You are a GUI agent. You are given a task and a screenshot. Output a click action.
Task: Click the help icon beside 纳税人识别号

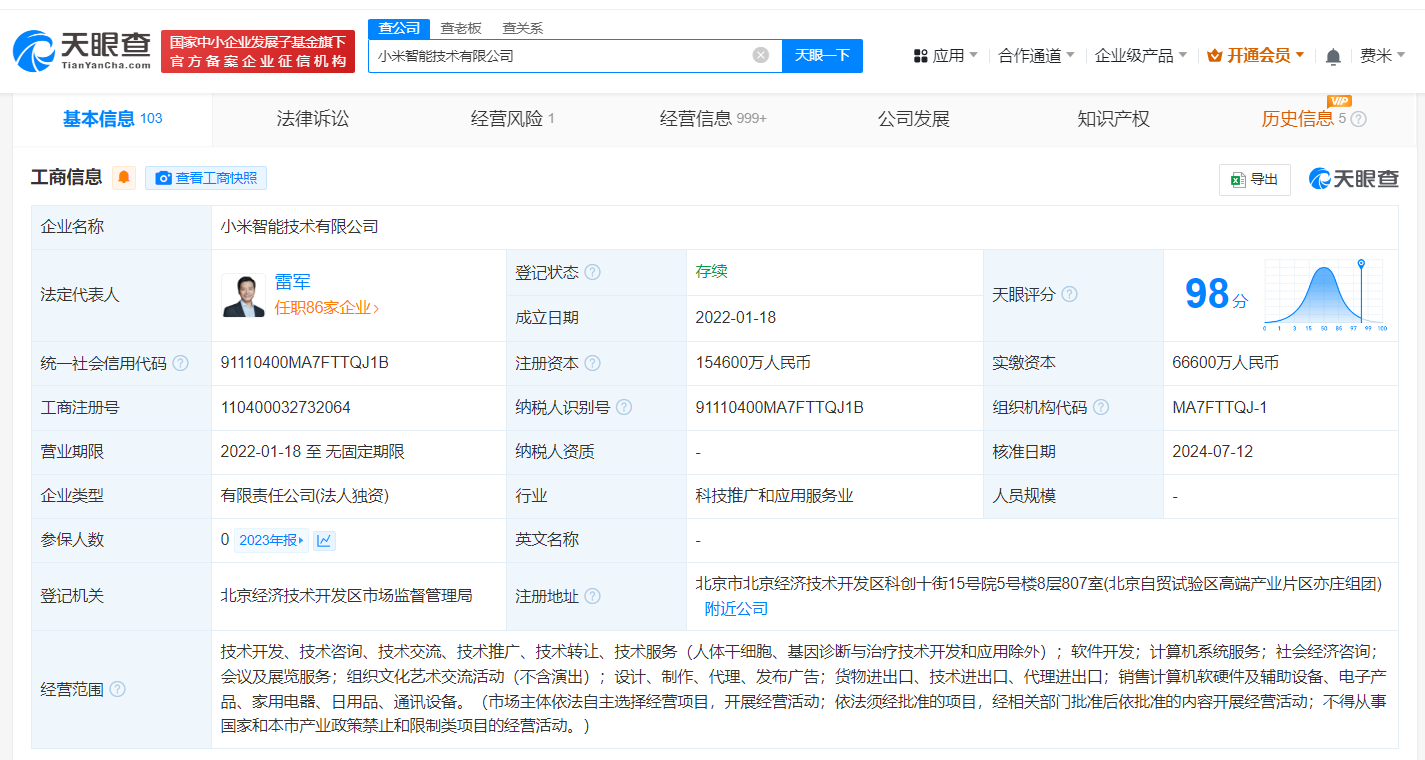click(x=624, y=407)
